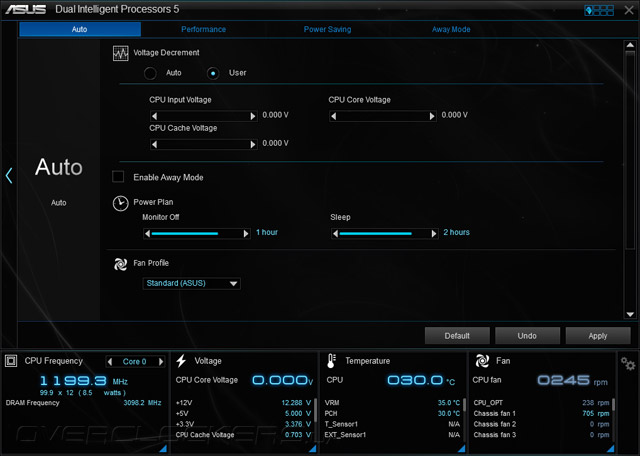Close the Dual Intelligent Processors window
Screen dimensions: 640x456
[x=629, y=10]
